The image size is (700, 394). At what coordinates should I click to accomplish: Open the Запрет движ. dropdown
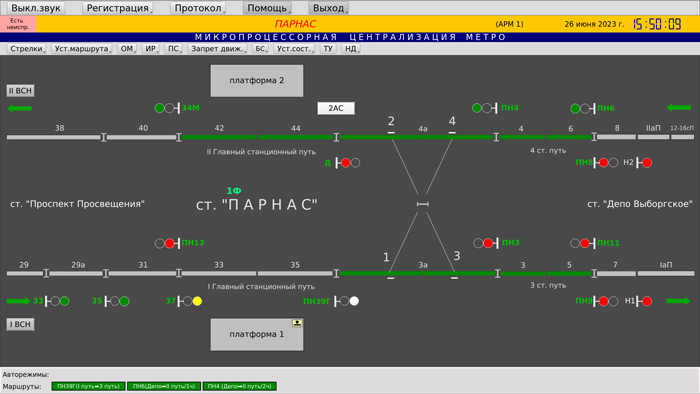(x=217, y=49)
